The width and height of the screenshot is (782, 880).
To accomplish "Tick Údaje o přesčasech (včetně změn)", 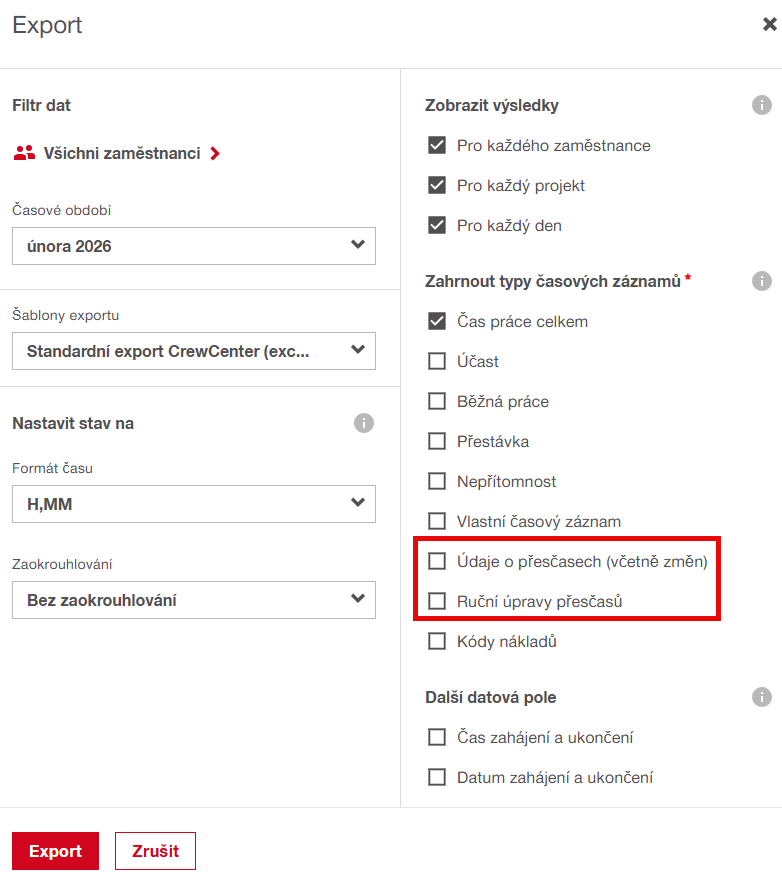I will pos(437,562).
